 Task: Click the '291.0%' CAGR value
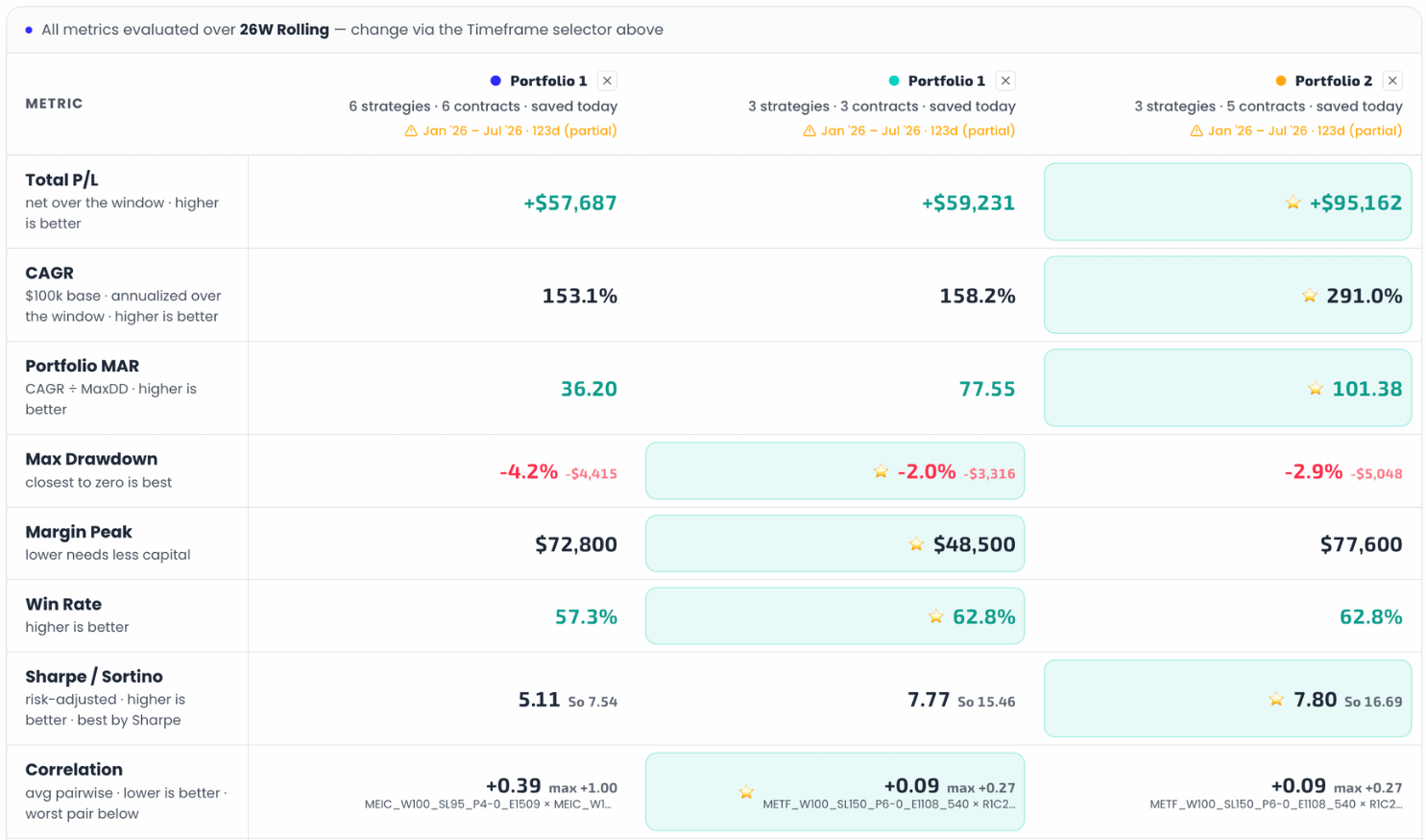point(1365,296)
